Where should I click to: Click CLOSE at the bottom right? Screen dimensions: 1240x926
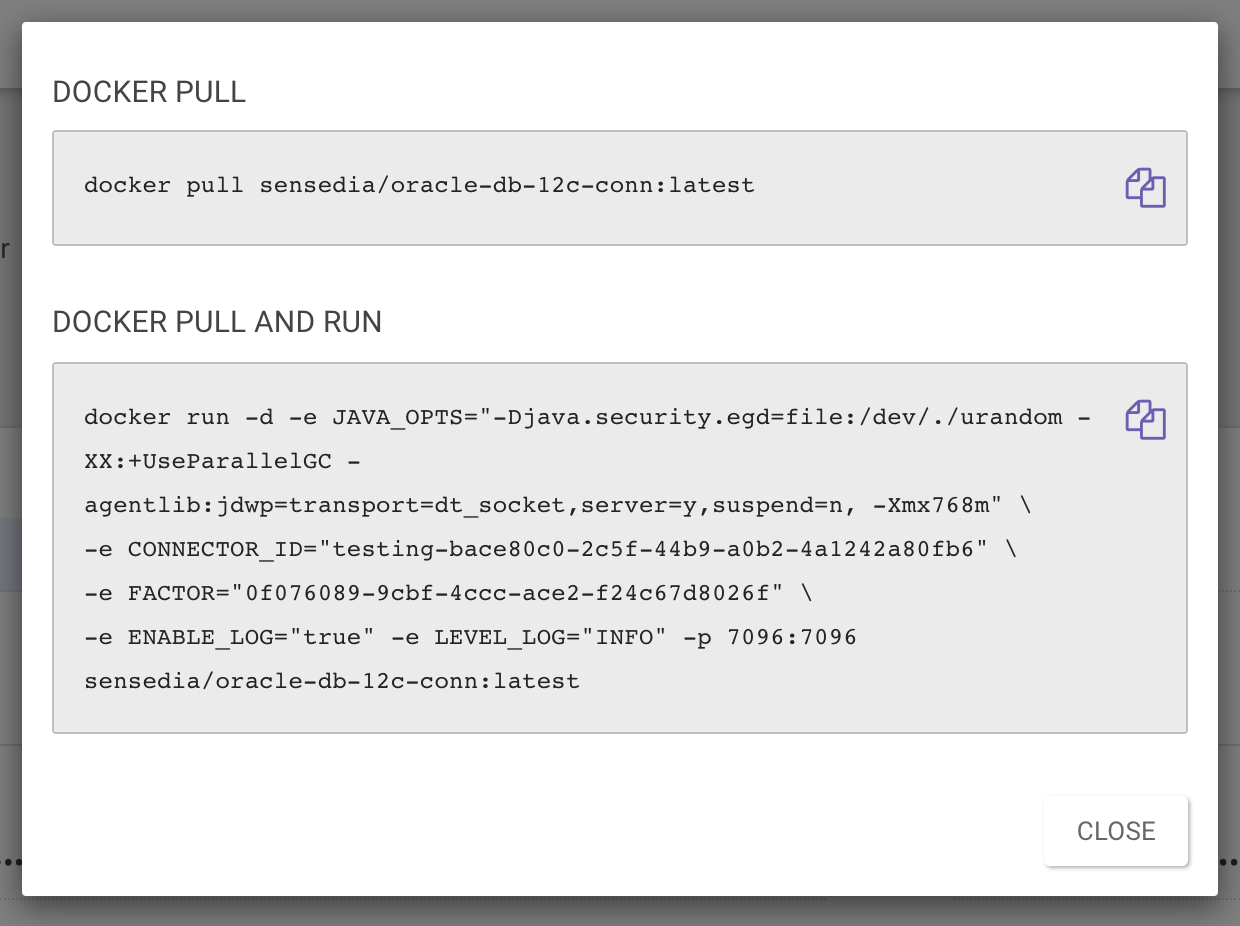(x=1115, y=831)
